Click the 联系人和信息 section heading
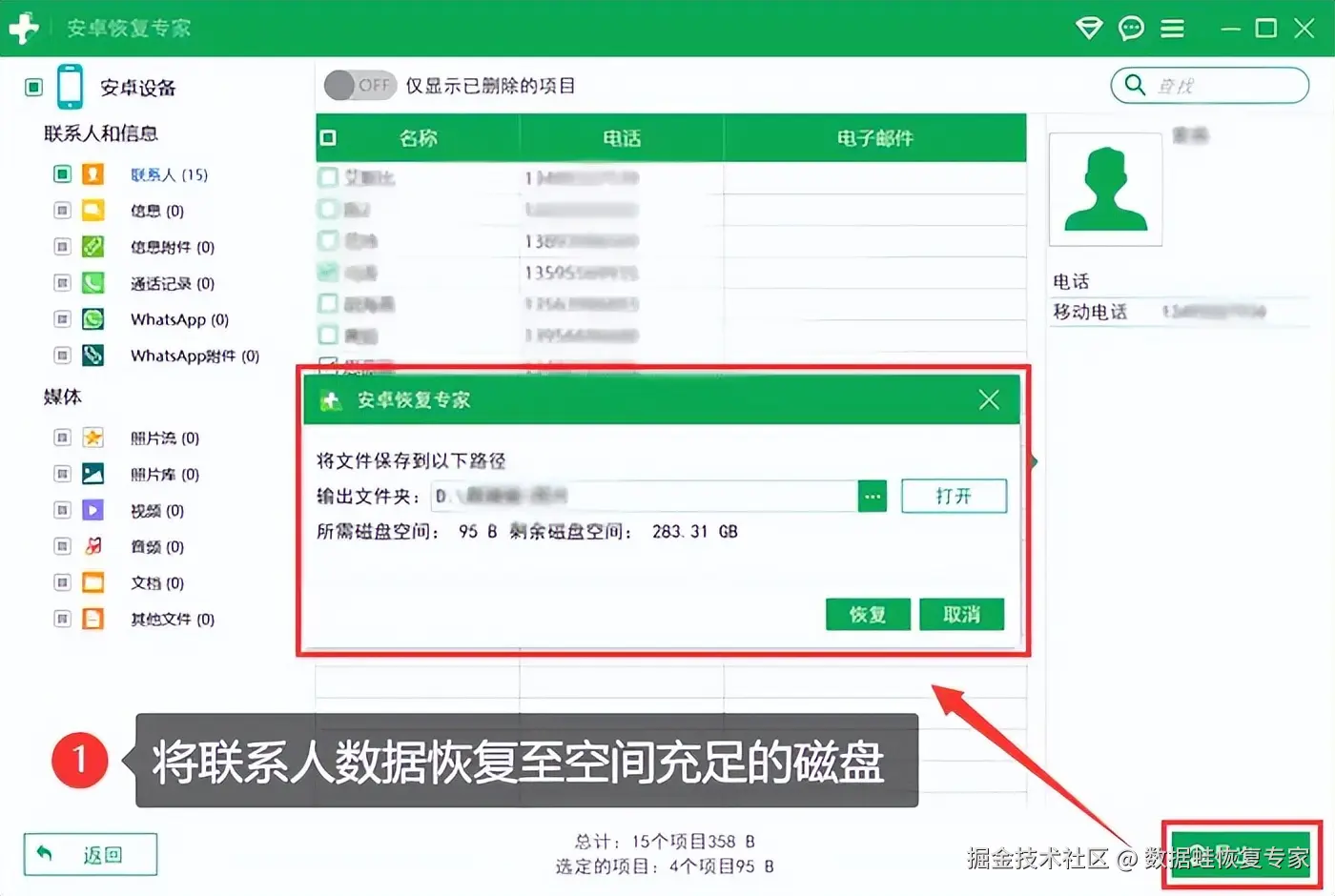 click(101, 133)
